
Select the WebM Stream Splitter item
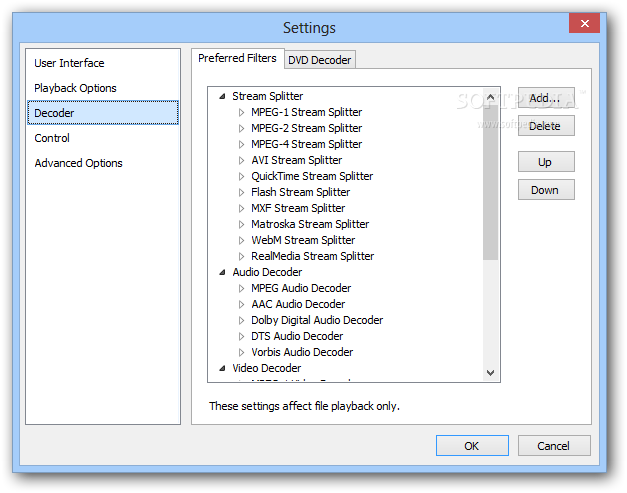[x=303, y=240]
